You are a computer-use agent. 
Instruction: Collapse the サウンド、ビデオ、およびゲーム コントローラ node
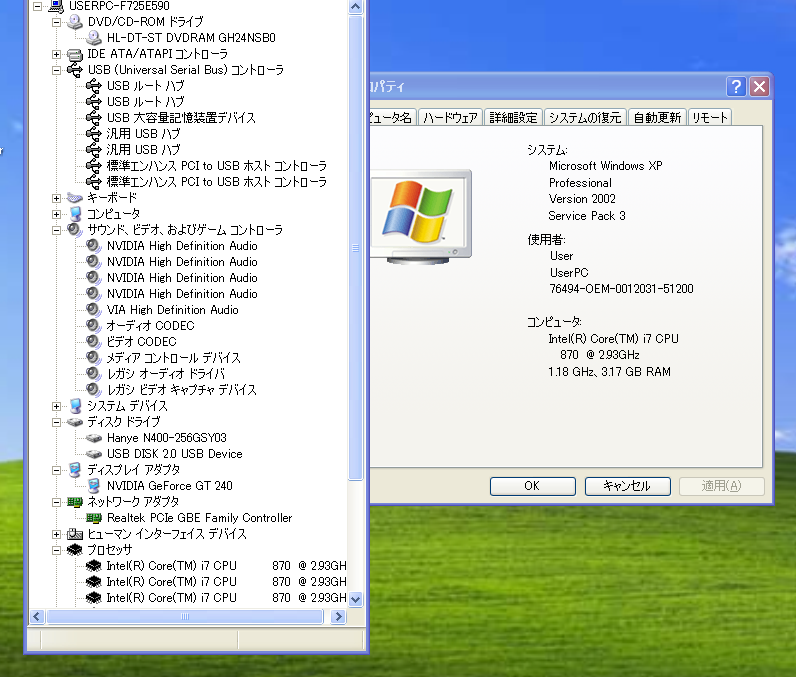click(x=56, y=230)
